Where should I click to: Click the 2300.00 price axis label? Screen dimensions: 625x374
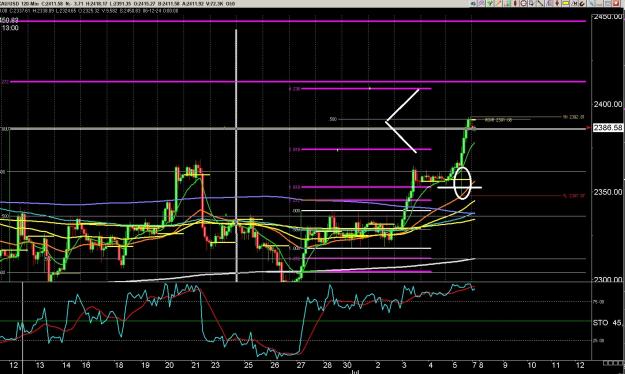[x=607, y=280]
